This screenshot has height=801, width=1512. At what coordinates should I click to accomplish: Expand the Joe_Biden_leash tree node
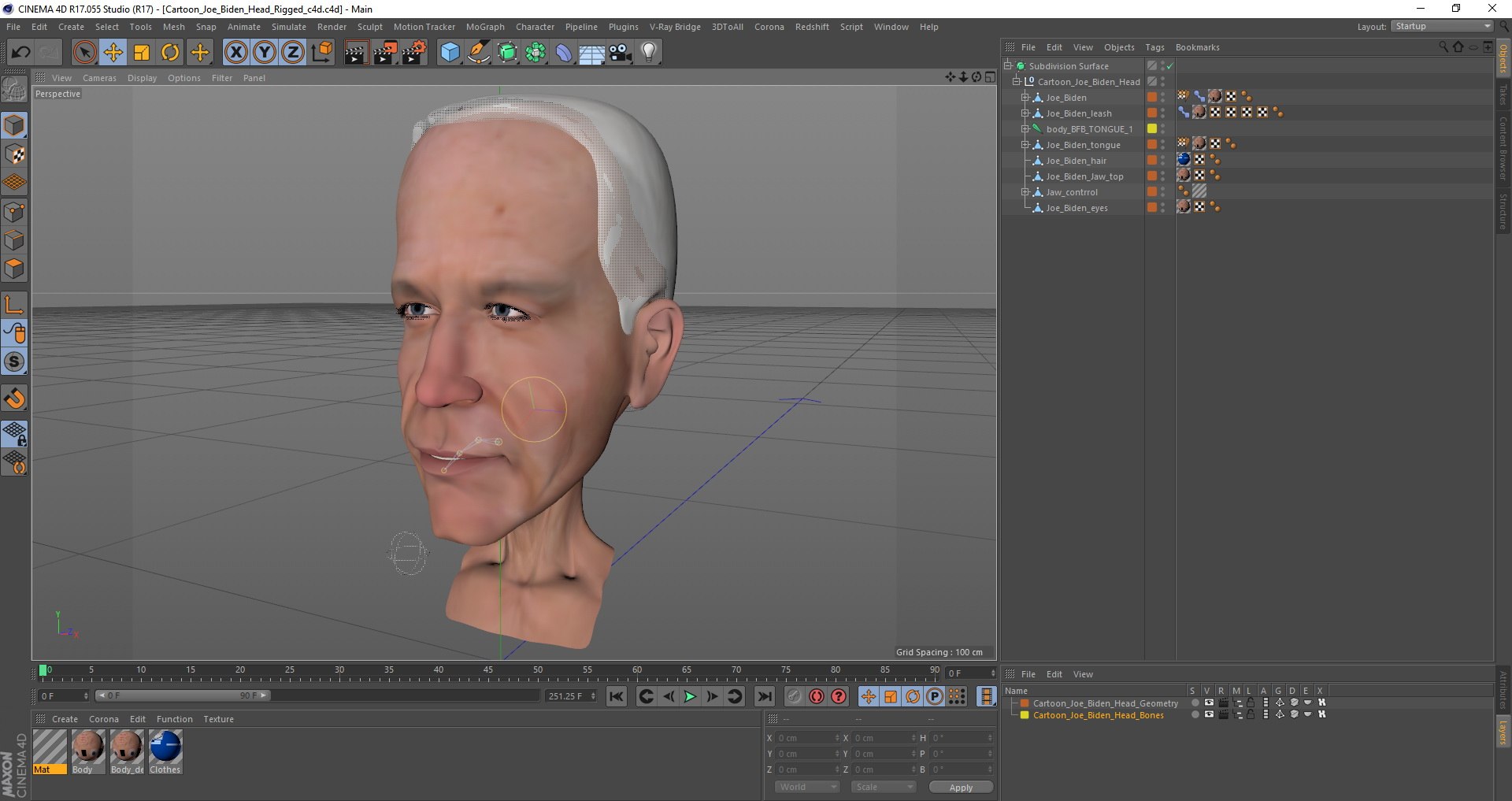tap(1025, 113)
